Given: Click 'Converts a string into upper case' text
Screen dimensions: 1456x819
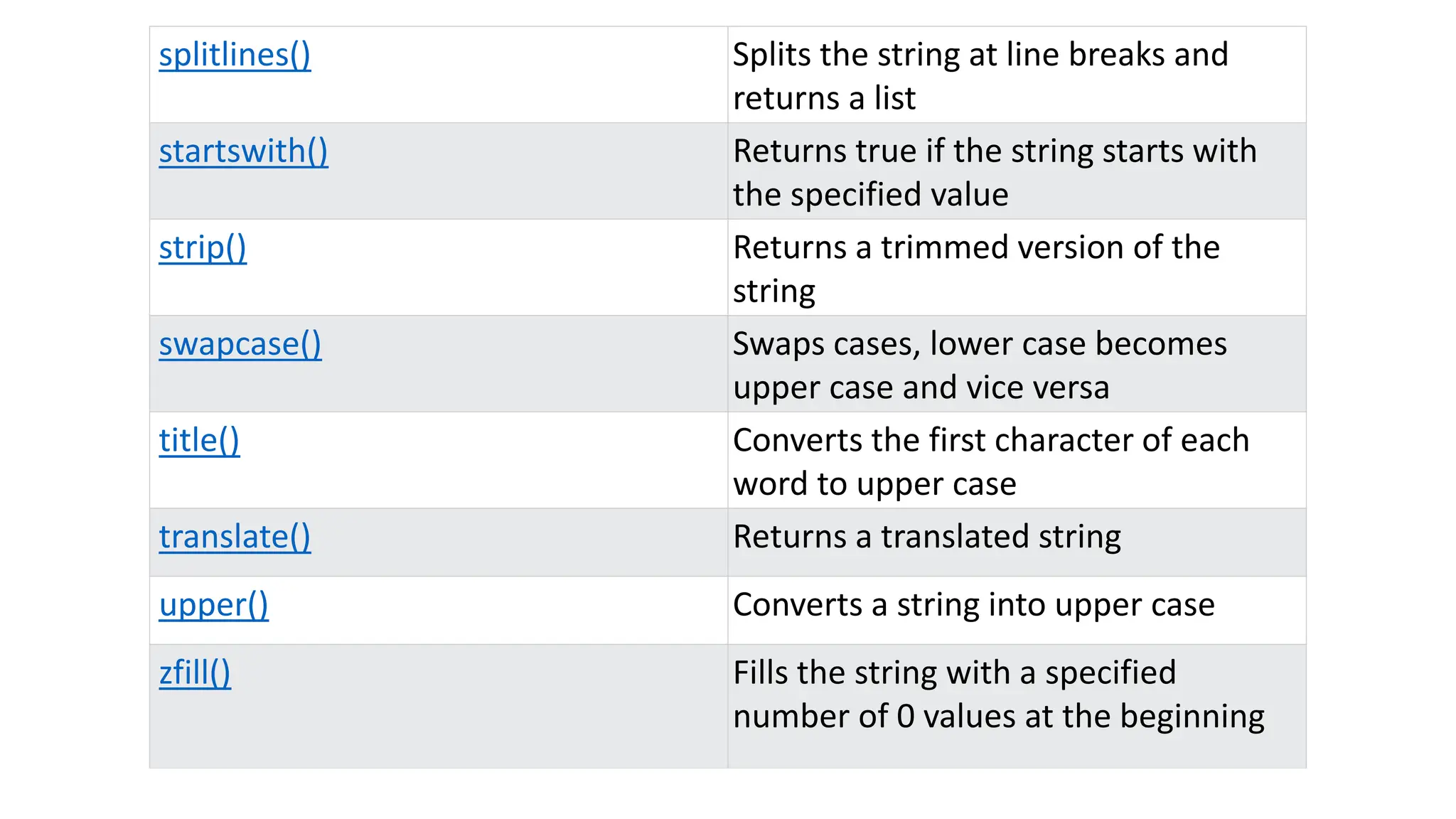Looking at the screenshot, I should pos(974,606).
